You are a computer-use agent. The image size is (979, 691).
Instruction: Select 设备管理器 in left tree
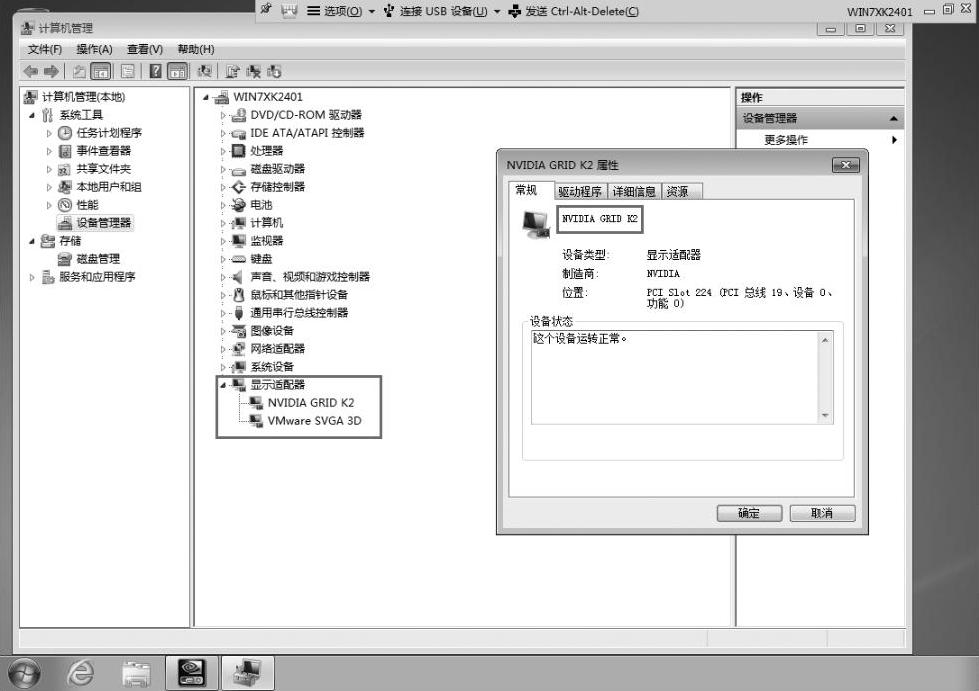coord(104,223)
